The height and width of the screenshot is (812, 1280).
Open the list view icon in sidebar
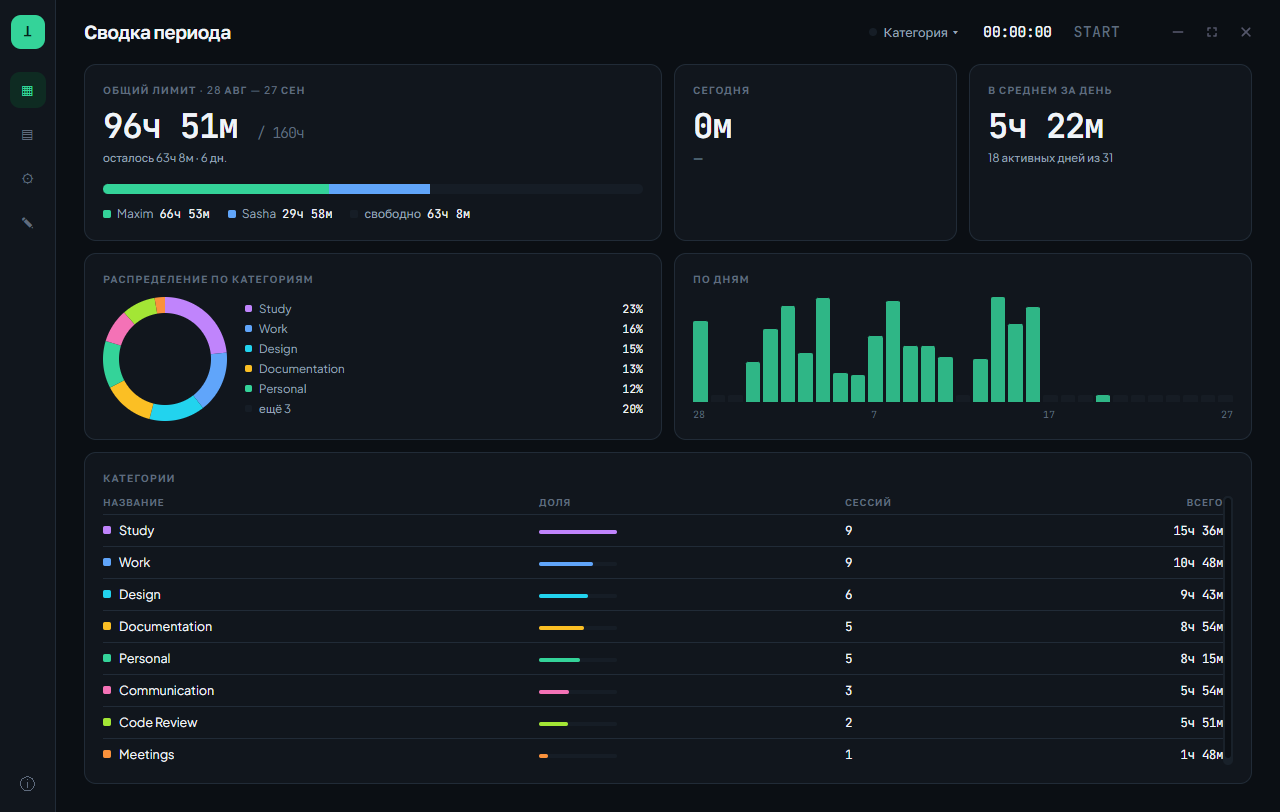pos(28,134)
